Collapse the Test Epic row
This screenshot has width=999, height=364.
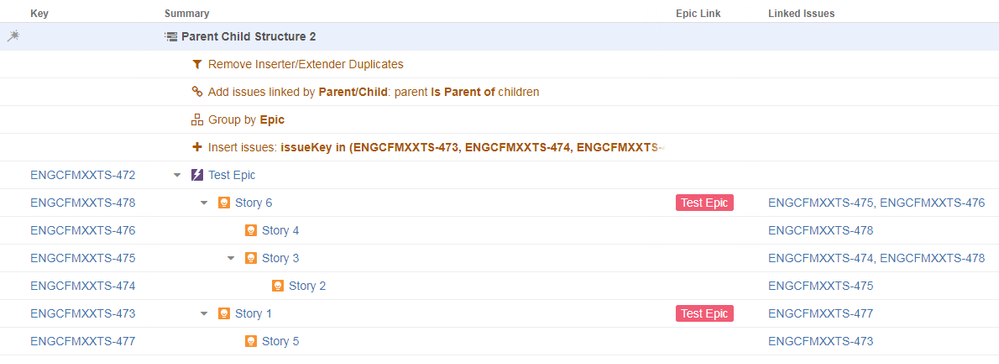click(177, 175)
